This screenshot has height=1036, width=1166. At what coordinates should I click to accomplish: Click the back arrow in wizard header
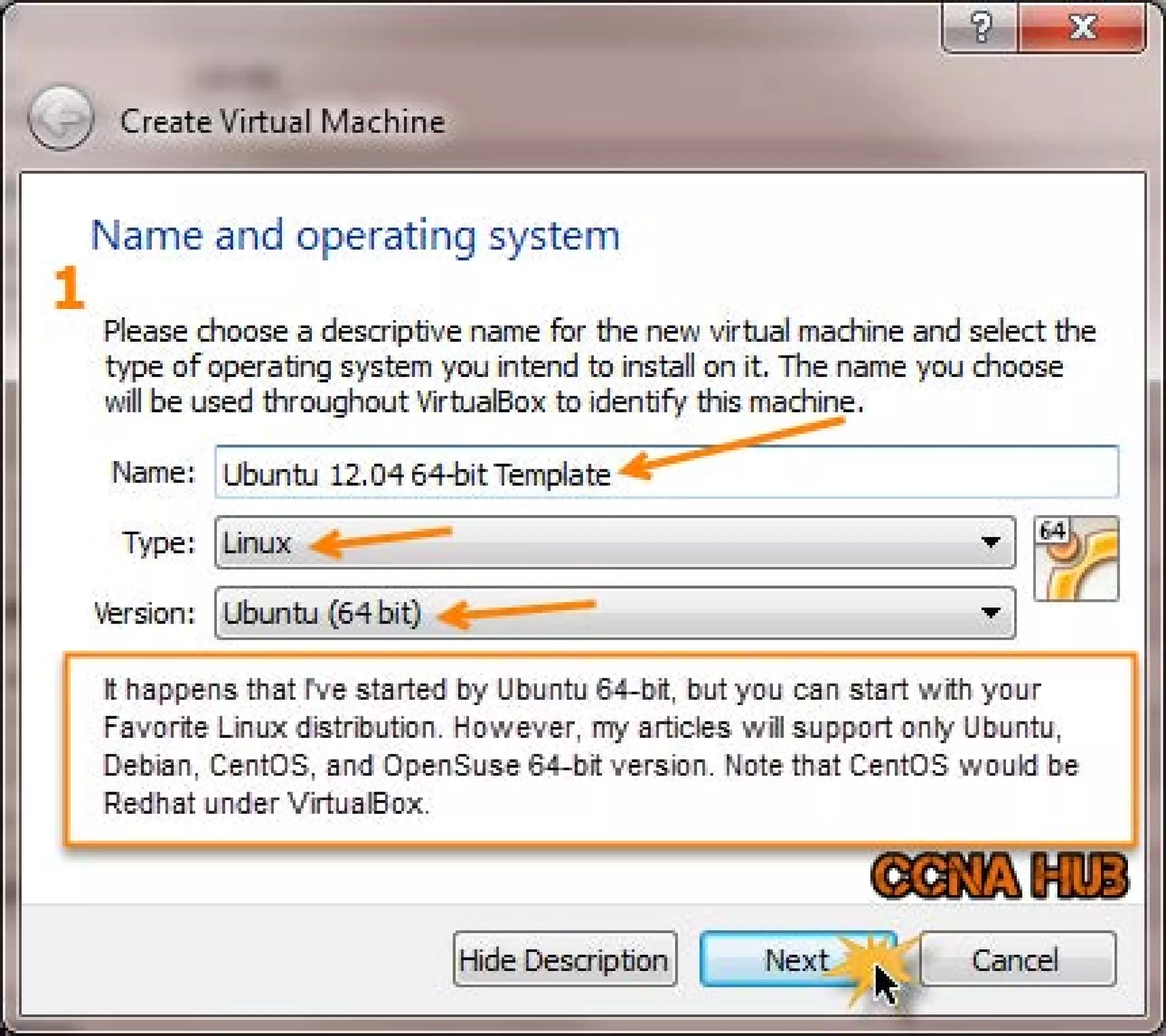(x=61, y=118)
